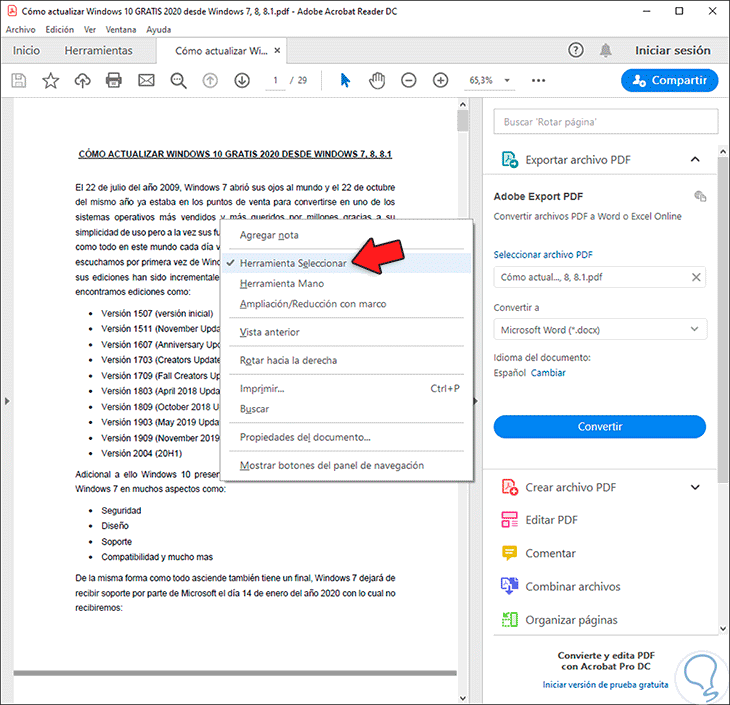Switch to the Herramientas tab
This screenshot has height=705, width=730.
point(98,50)
